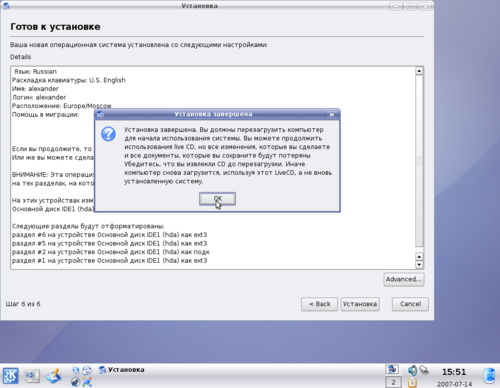500x388 pixels.
Task: Click the question mark icon in dialog
Action: 108,134
